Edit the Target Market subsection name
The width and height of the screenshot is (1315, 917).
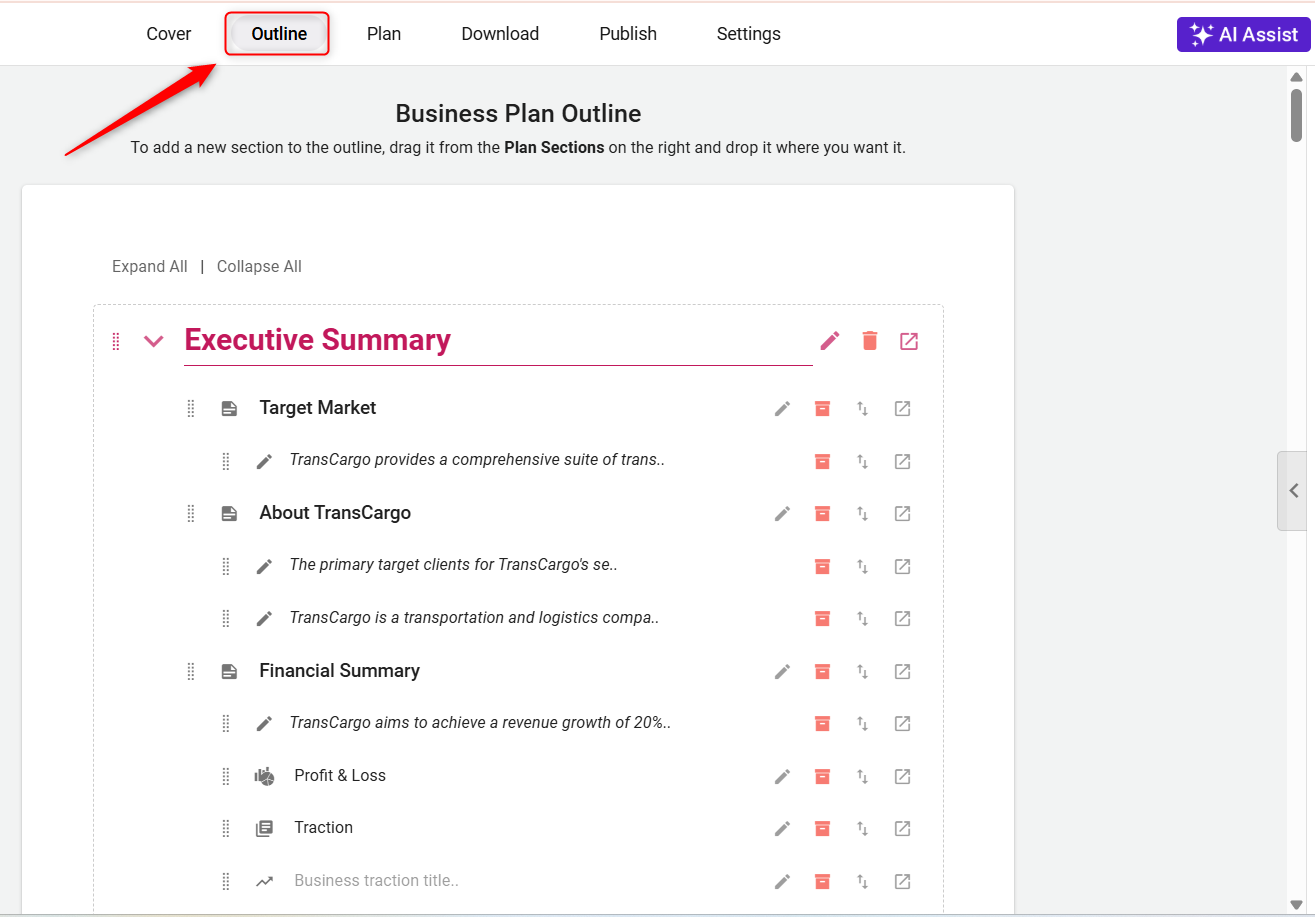(782, 408)
